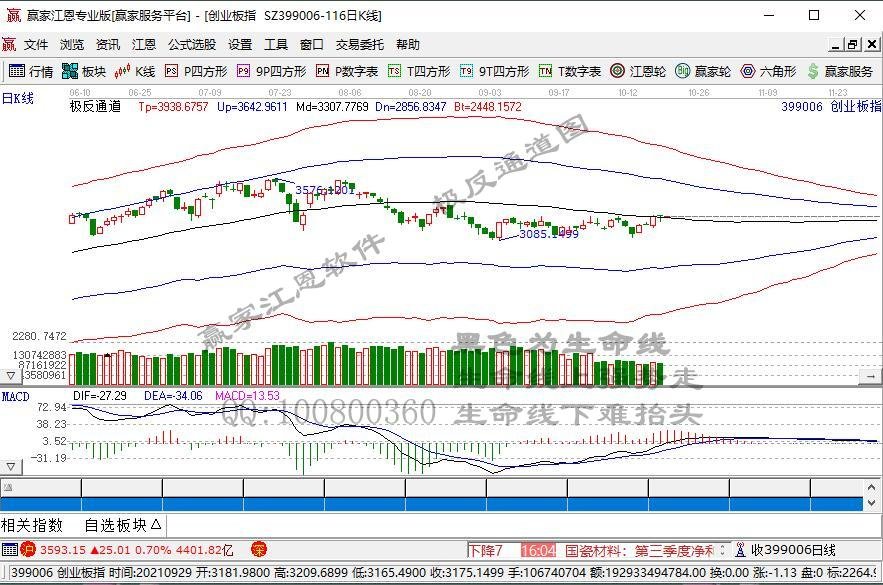Open the 行情 quotes icon in toolbar
The image size is (883, 585).
click(x=31, y=72)
